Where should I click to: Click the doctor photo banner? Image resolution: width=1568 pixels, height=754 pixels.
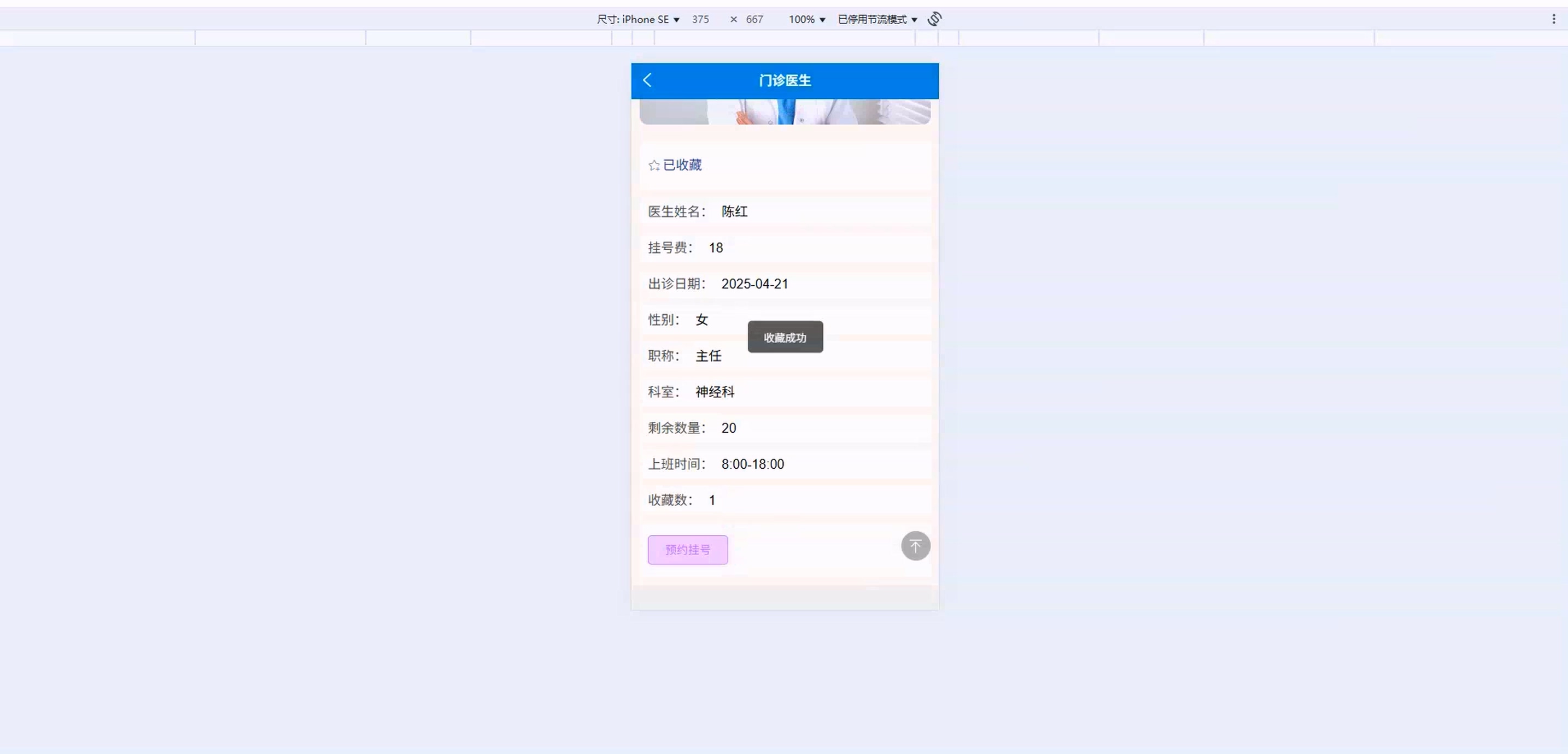pos(785,112)
